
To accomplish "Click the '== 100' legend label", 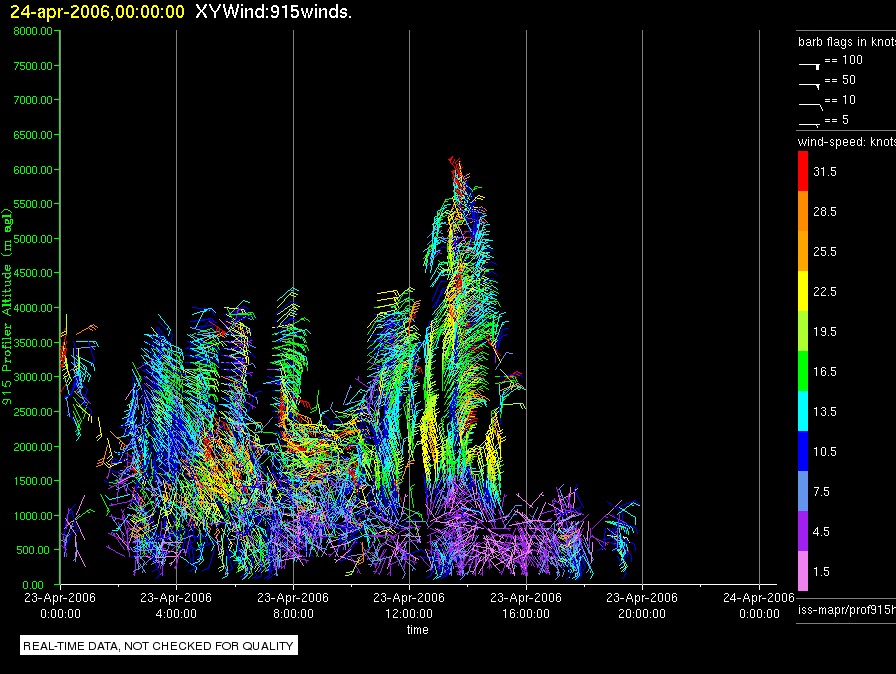I will [843, 60].
